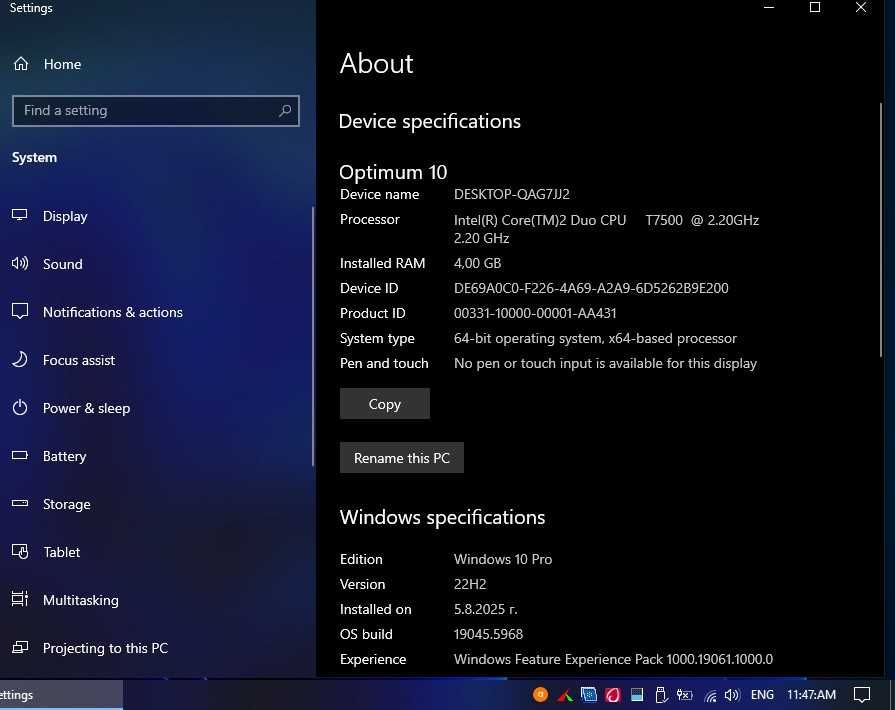
Task: Focus the Find a setting search box
Action: coord(155,111)
